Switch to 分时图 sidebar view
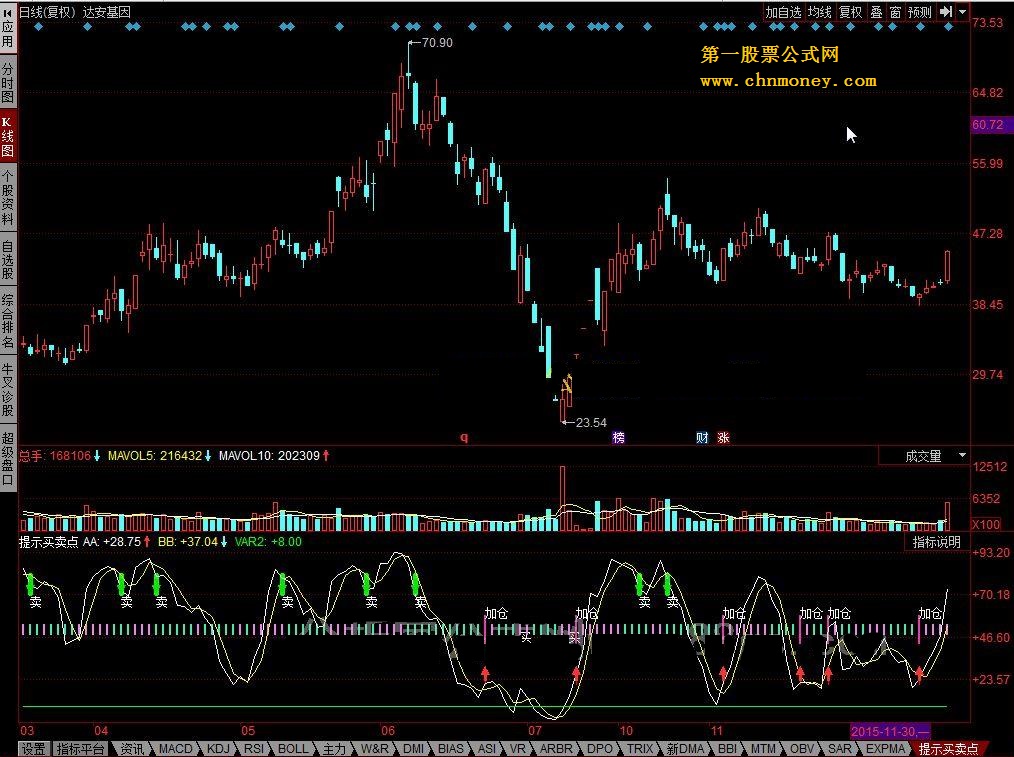This screenshot has height=757, width=1014. tap(8, 83)
